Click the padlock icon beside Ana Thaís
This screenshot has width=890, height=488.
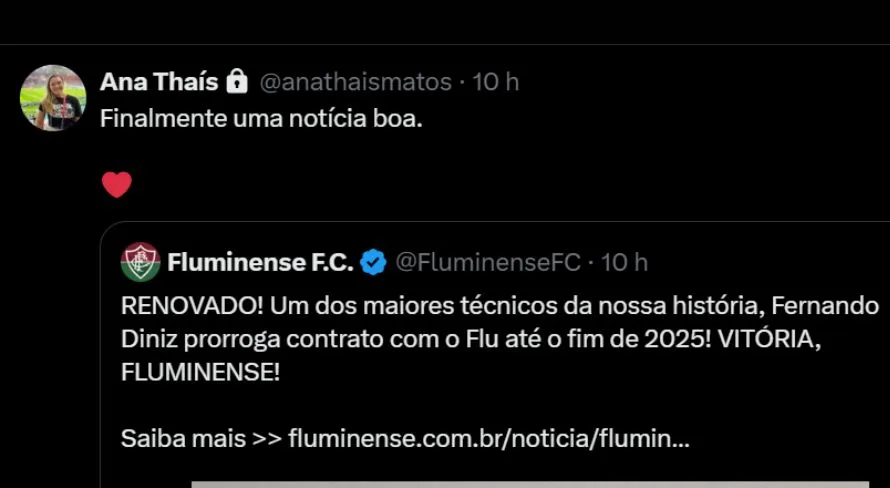point(236,81)
